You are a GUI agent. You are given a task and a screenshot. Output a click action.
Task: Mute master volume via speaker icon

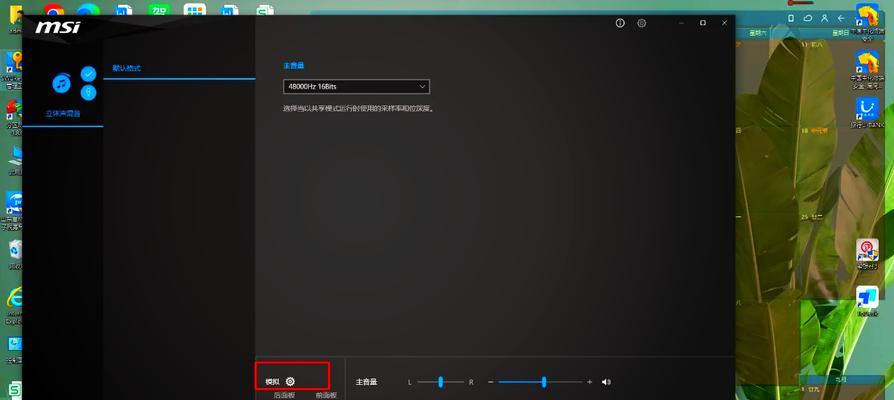pyautogui.click(x=606, y=382)
